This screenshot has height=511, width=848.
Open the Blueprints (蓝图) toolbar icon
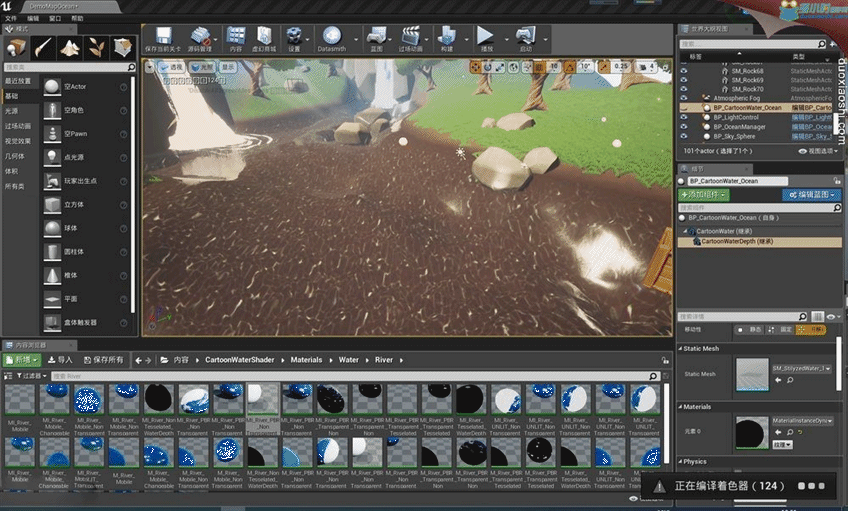coord(376,39)
